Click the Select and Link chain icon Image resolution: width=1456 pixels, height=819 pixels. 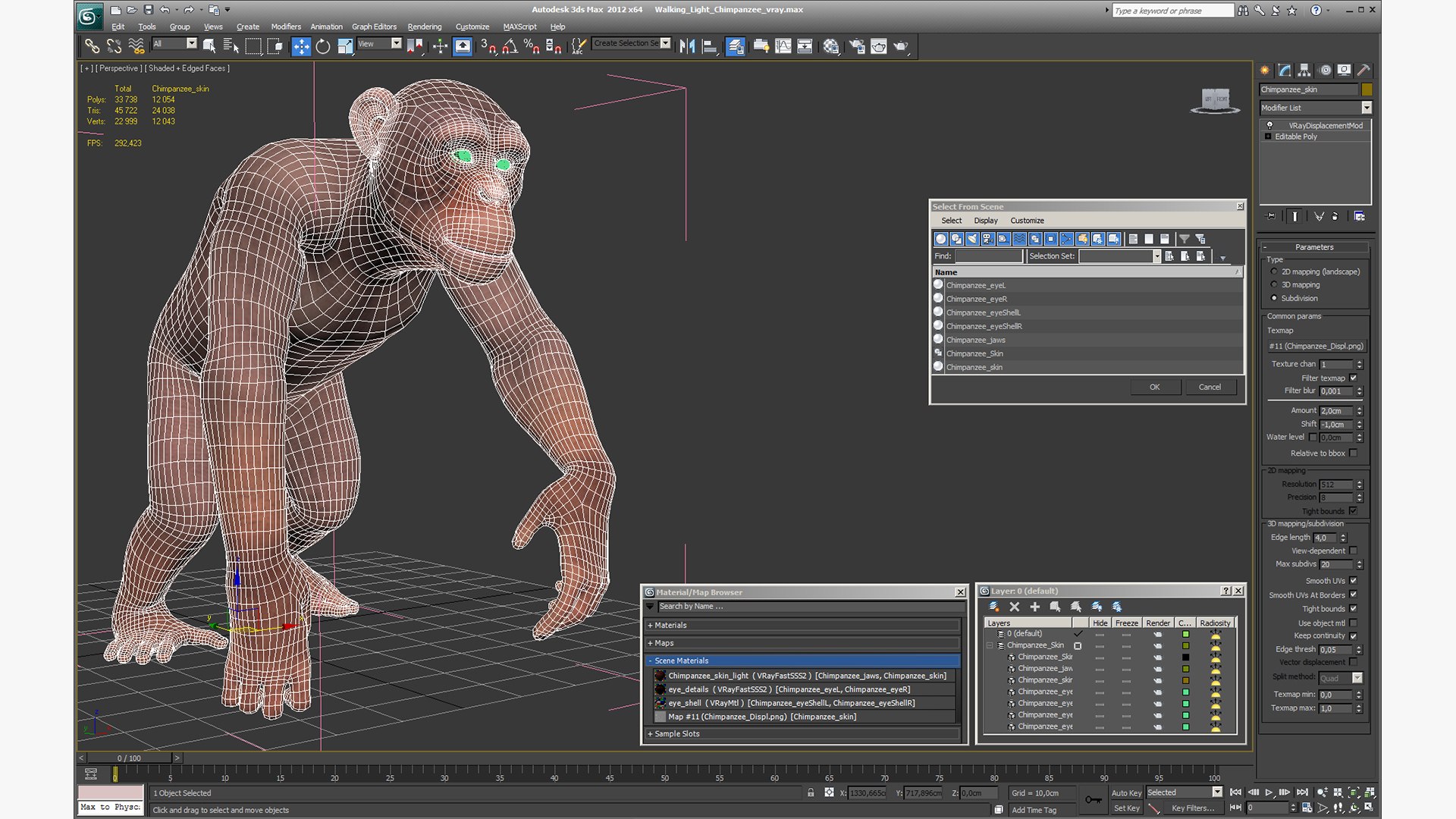coord(92,47)
